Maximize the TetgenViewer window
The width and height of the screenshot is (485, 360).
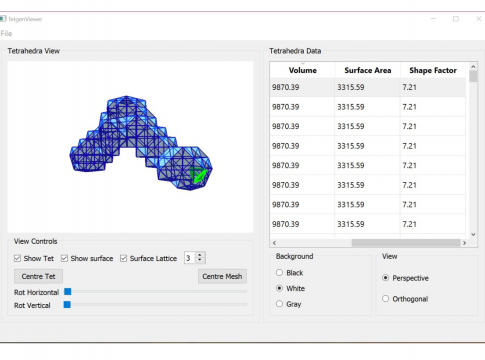[x=456, y=19]
